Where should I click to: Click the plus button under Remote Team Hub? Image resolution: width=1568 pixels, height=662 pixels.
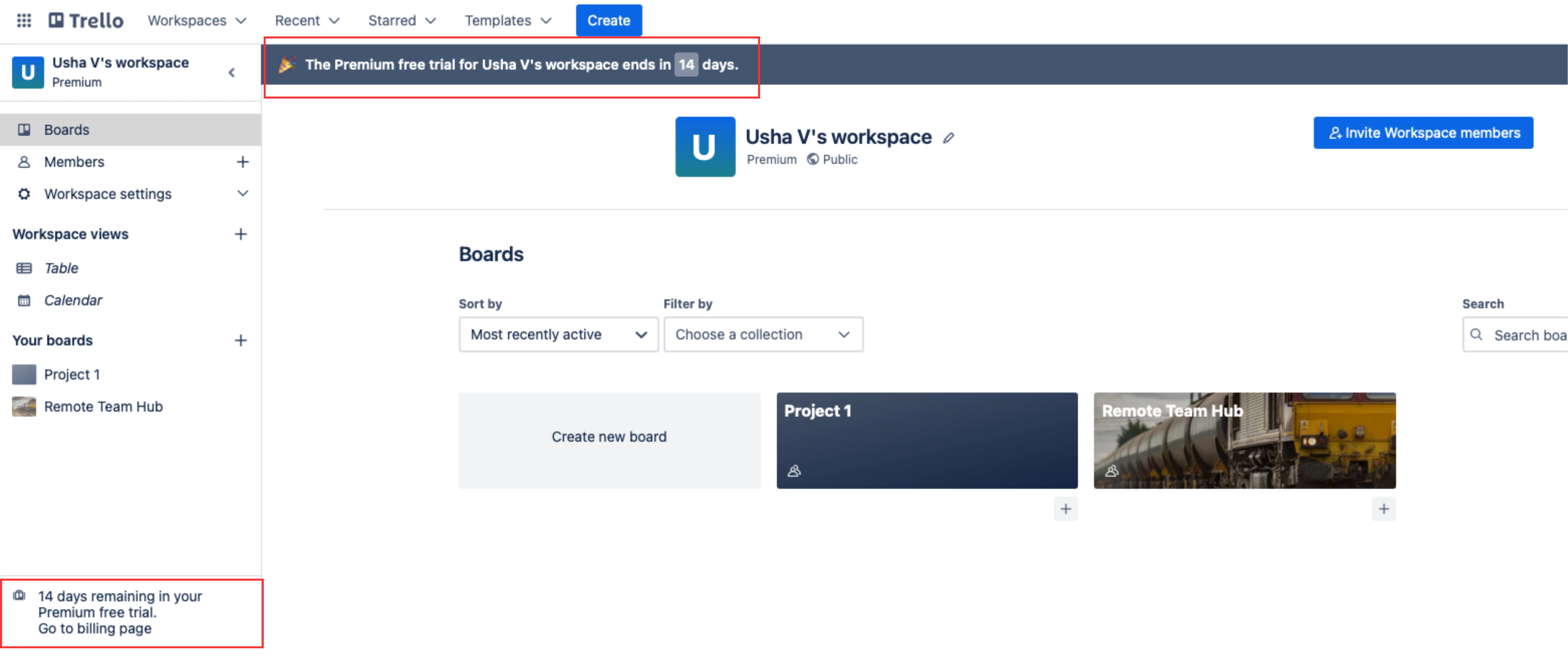pyautogui.click(x=1383, y=509)
